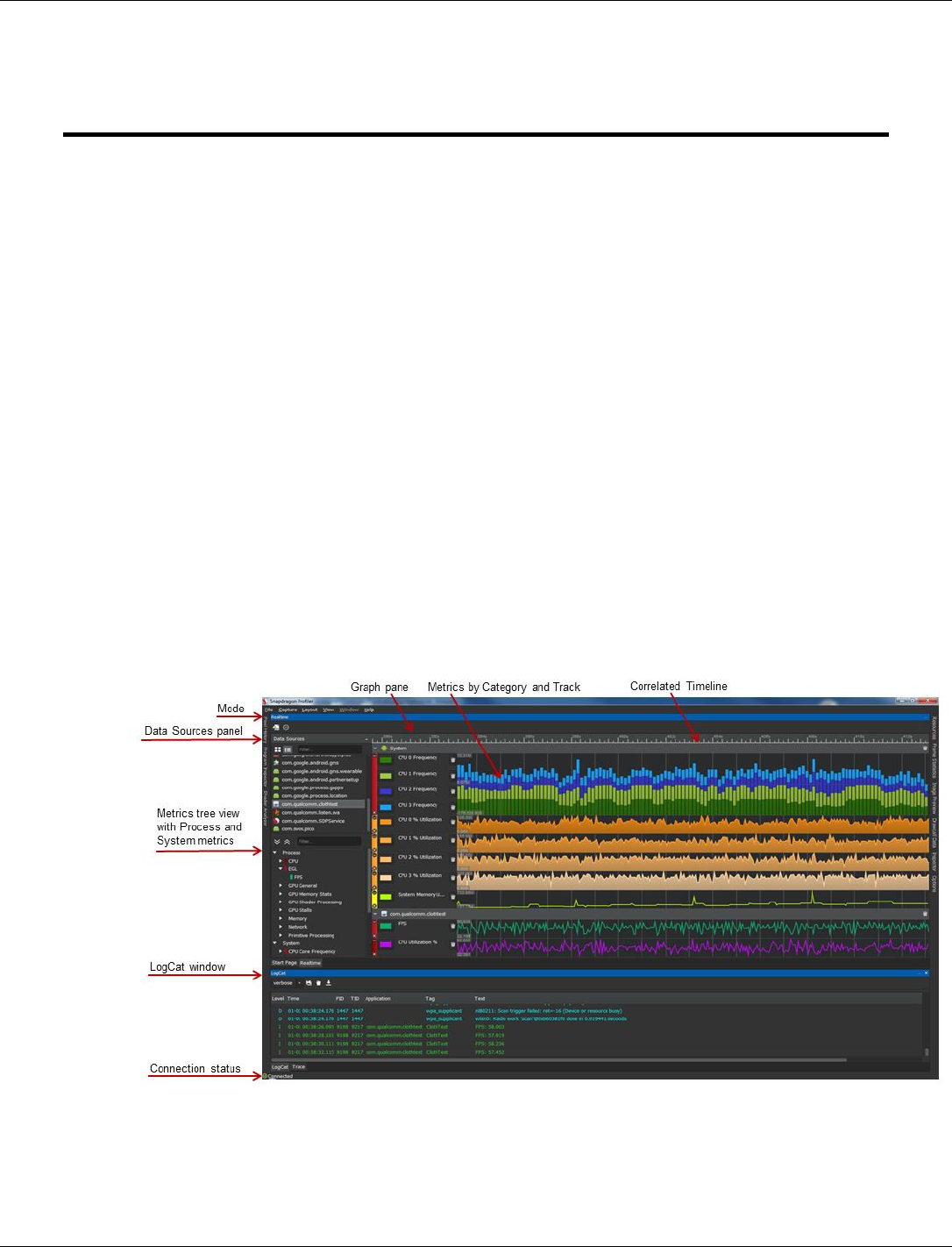Delete the CPU 3 % Utilization track
This screenshot has width=952, height=1247.
[453, 878]
